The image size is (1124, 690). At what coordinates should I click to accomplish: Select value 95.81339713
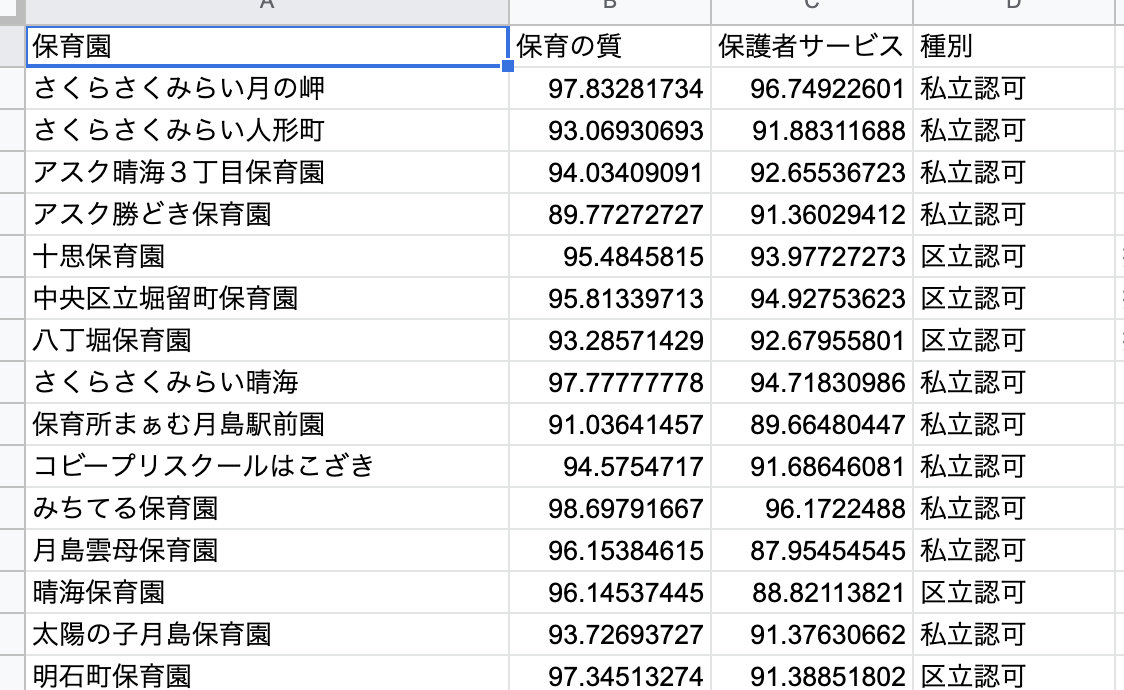coord(610,299)
